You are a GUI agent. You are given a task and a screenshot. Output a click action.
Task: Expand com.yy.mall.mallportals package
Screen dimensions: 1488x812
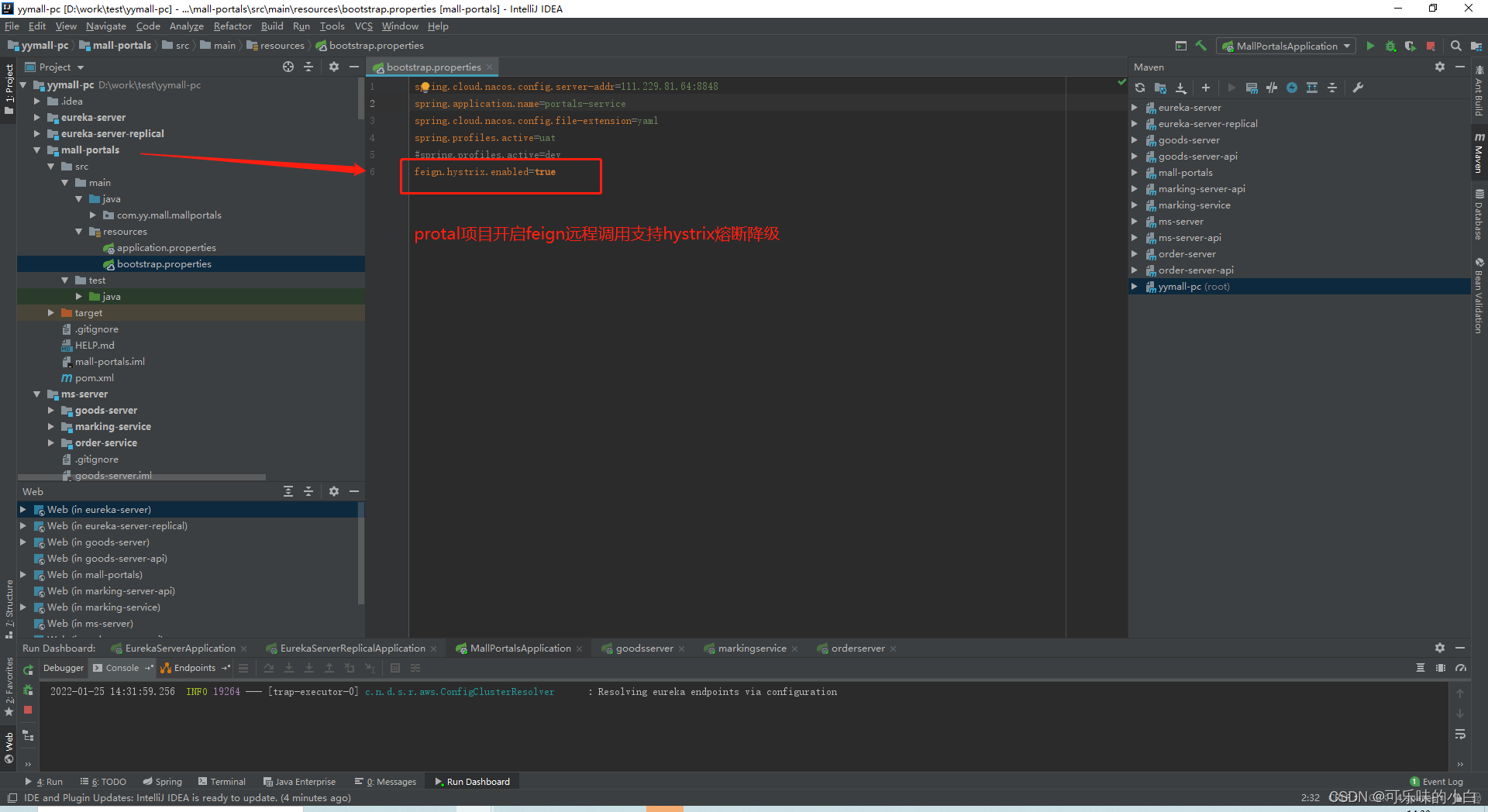tap(93, 215)
